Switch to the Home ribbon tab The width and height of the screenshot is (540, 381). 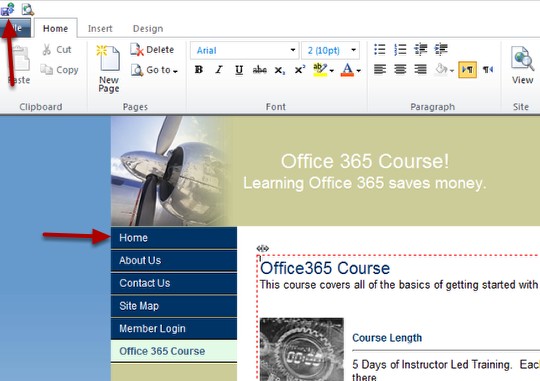coord(55,29)
